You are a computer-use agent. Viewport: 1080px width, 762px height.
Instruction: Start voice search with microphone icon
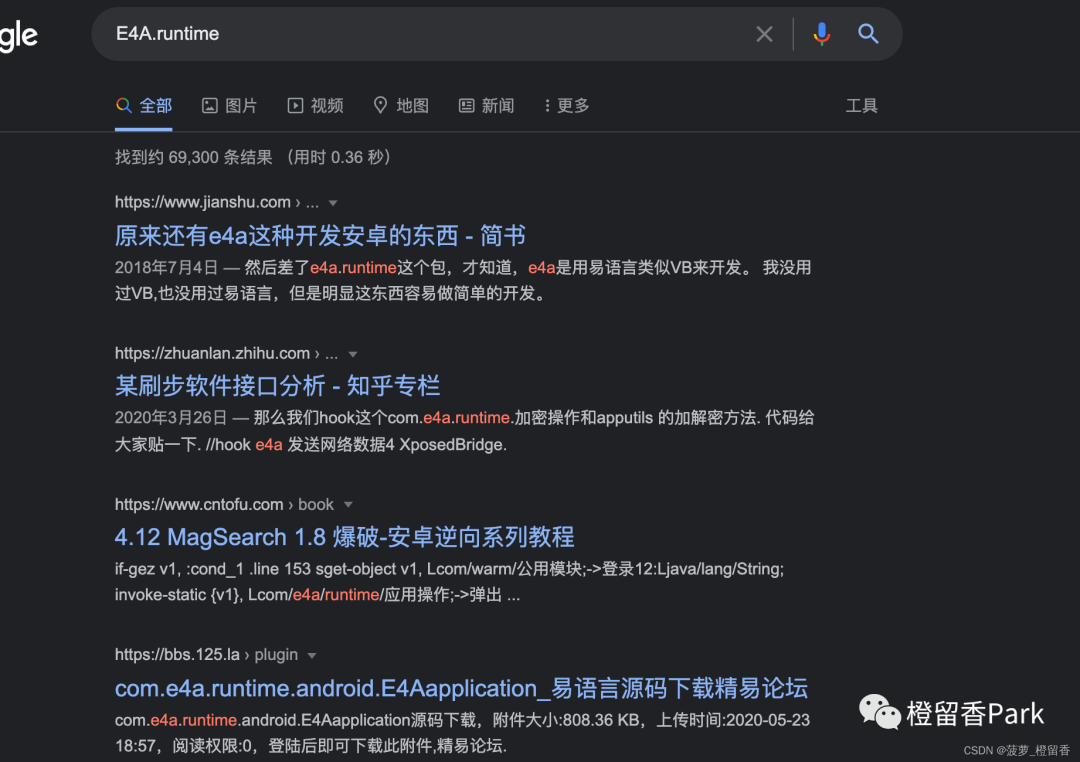[x=821, y=34]
